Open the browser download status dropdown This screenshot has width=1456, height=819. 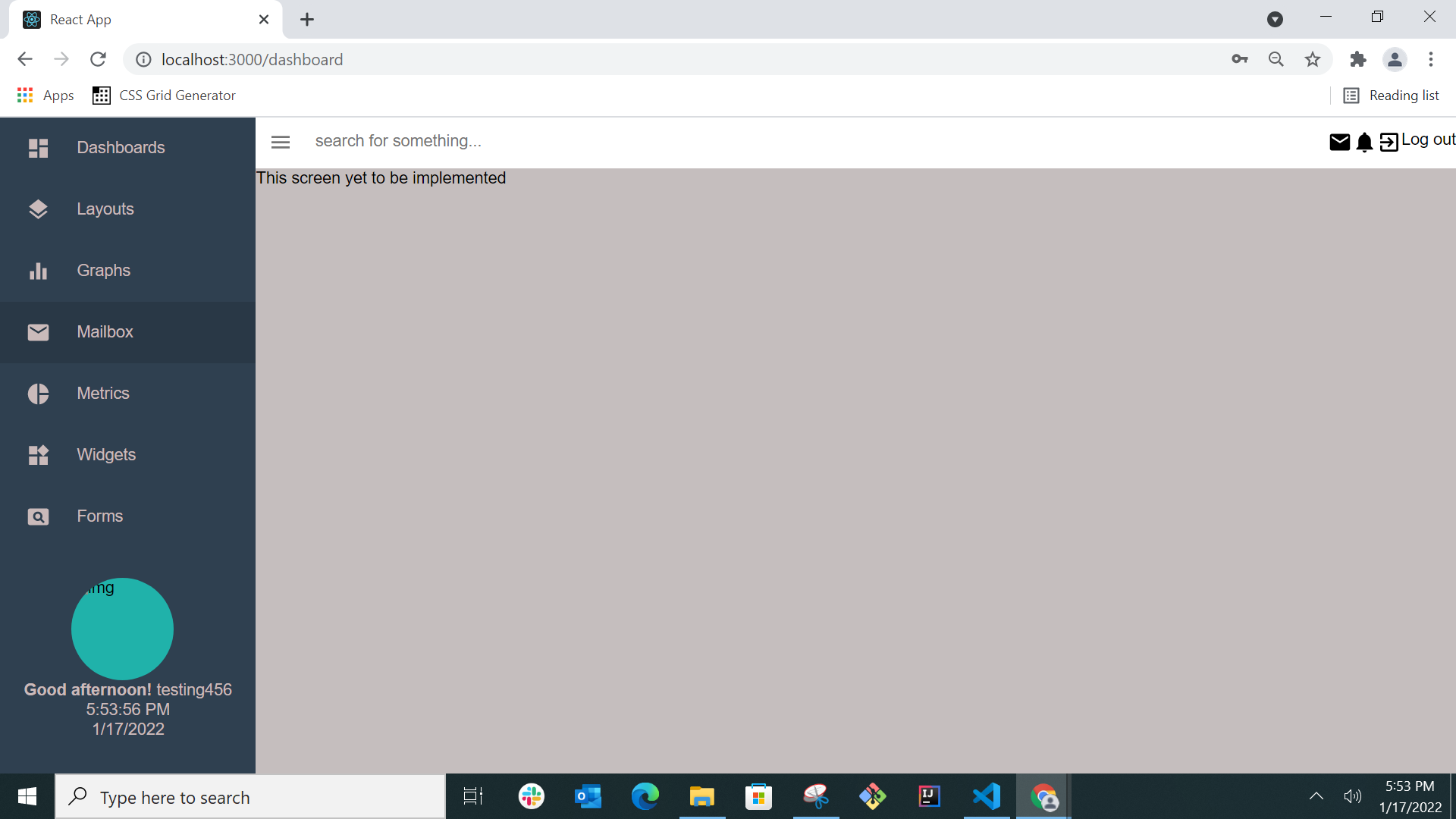coord(1275,19)
